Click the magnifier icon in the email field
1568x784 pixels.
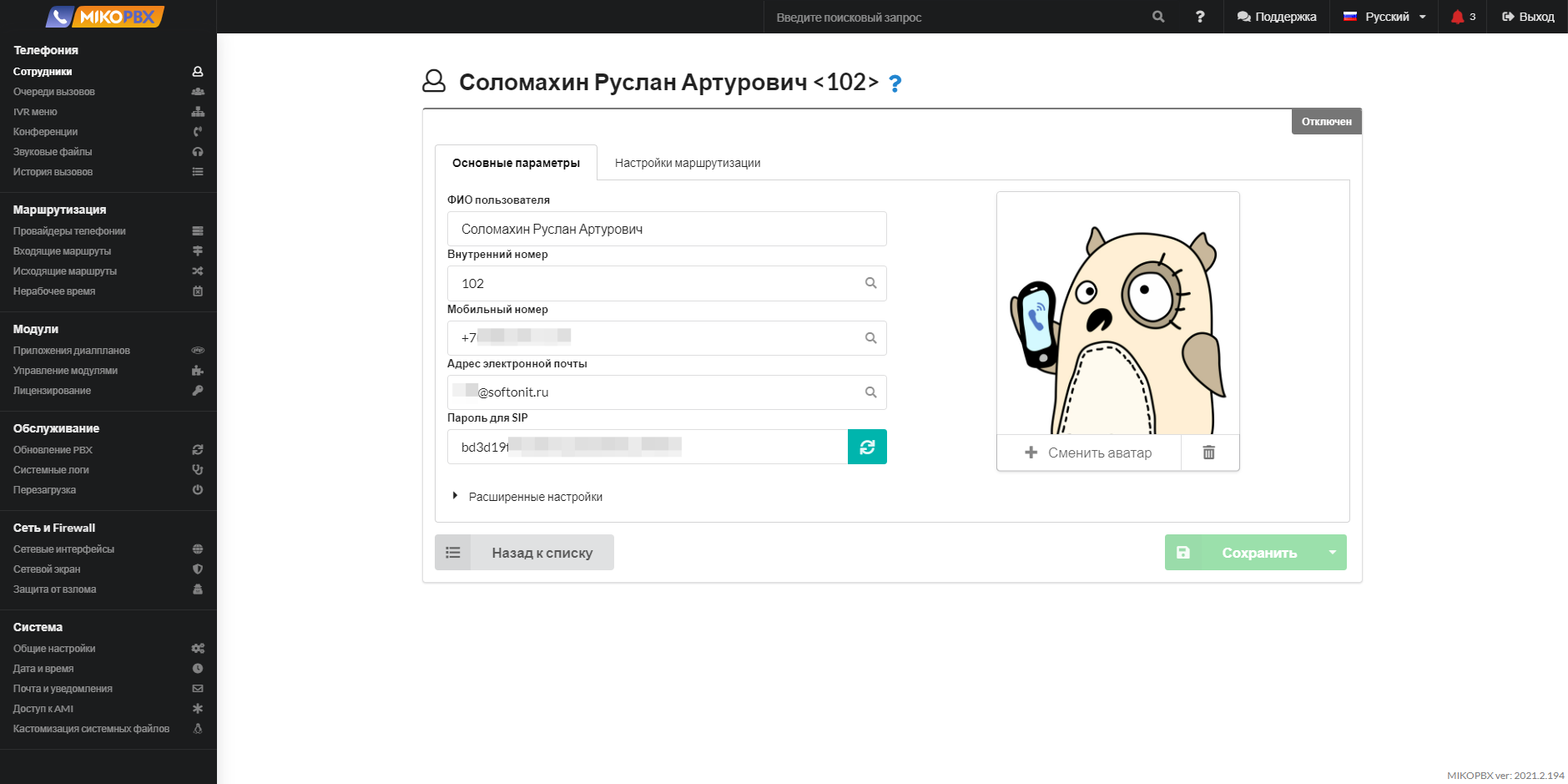[870, 392]
